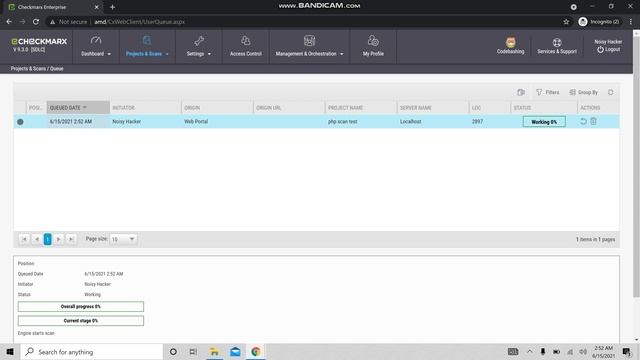
Task: Click the Dashboard gauge icon
Action: point(96,40)
